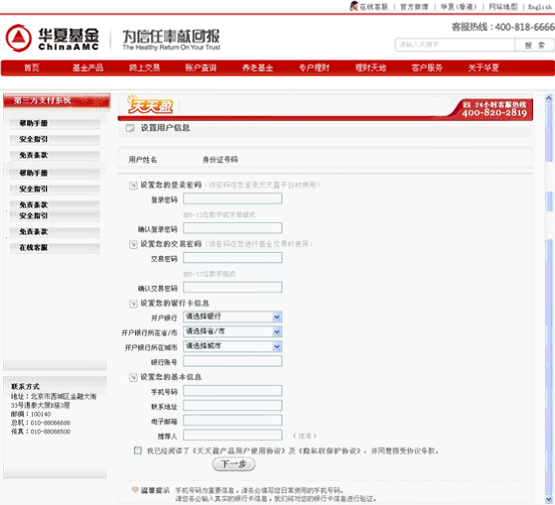Go to 首页 in navigation bar
555x505 pixels.
(x=31, y=68)
